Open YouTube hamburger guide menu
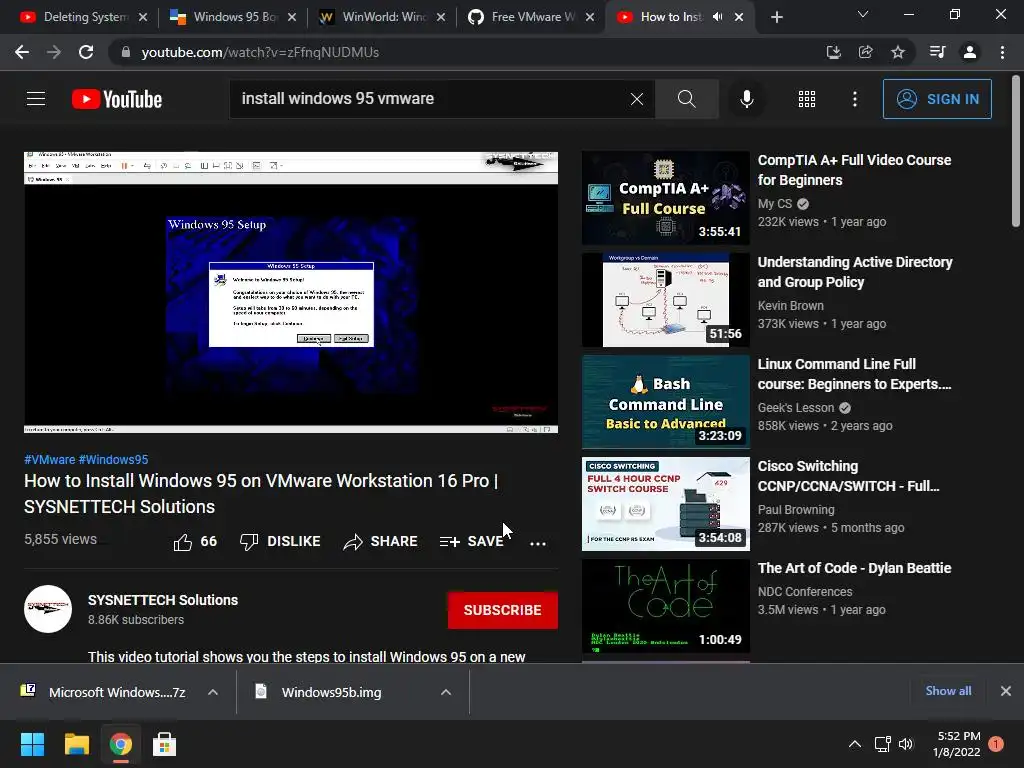The image size is (1024, 768). pos(36,99)
